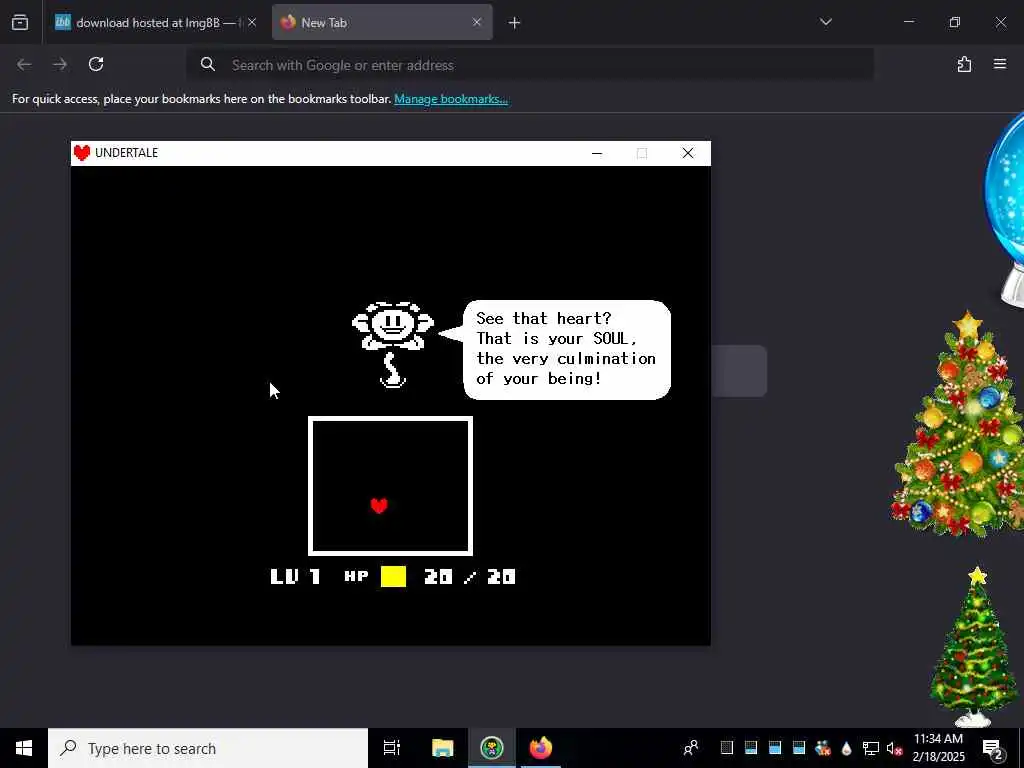Go forward one page in Firefox

click(x=60, y=64)
